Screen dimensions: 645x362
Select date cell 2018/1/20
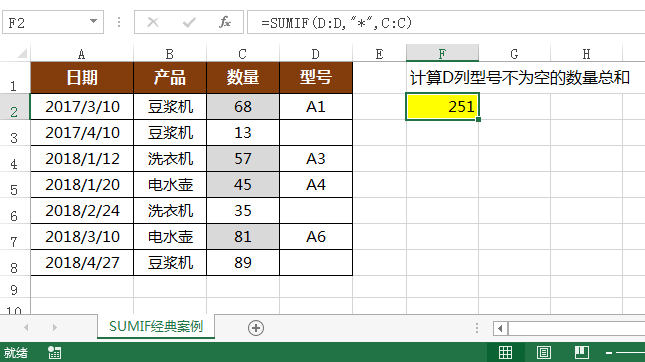pos(82,185)
